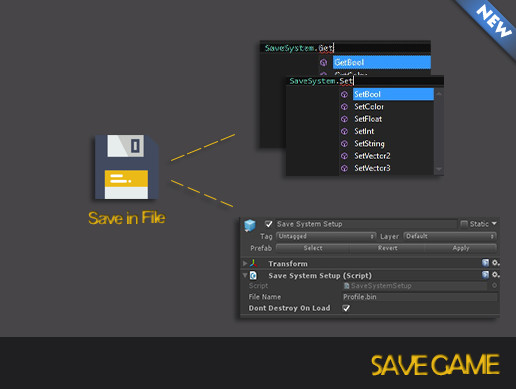Open Transform component help book icon
Viewport: 516px width, 389px height.
point(485,263)
